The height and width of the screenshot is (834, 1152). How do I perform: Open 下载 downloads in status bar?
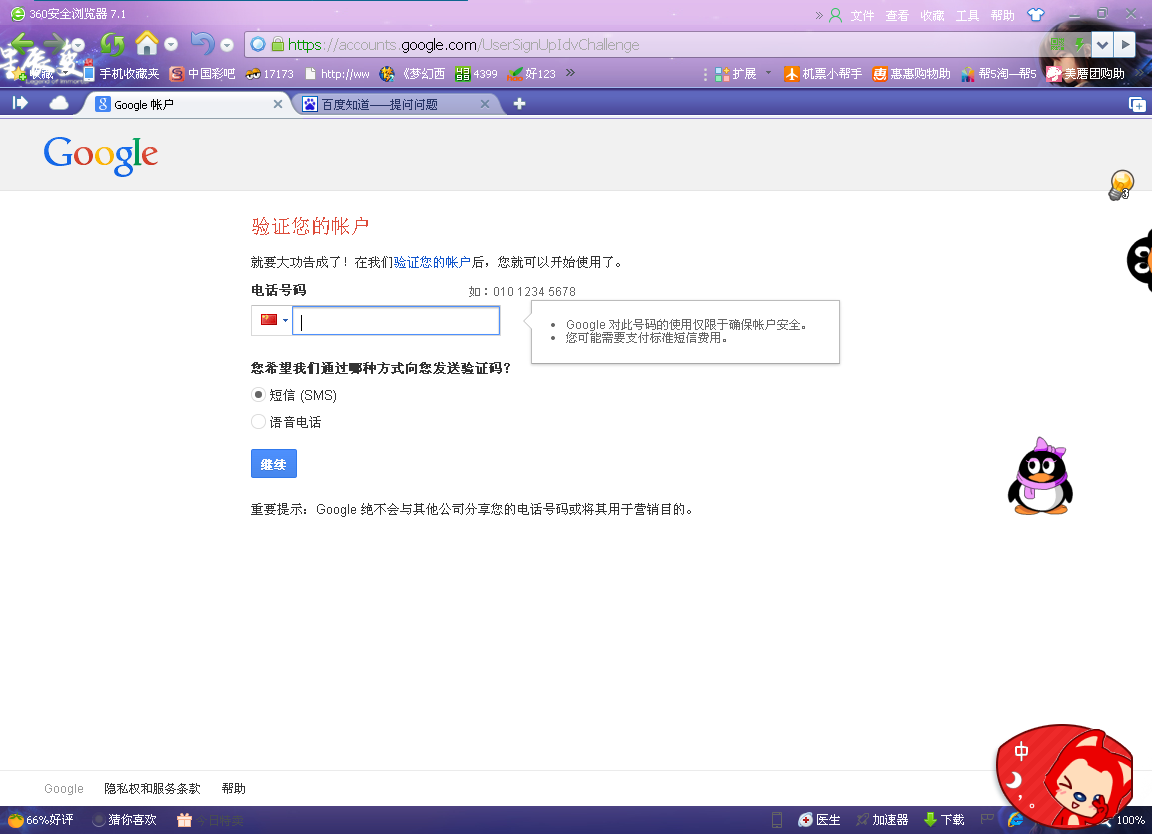pos(944,819)
